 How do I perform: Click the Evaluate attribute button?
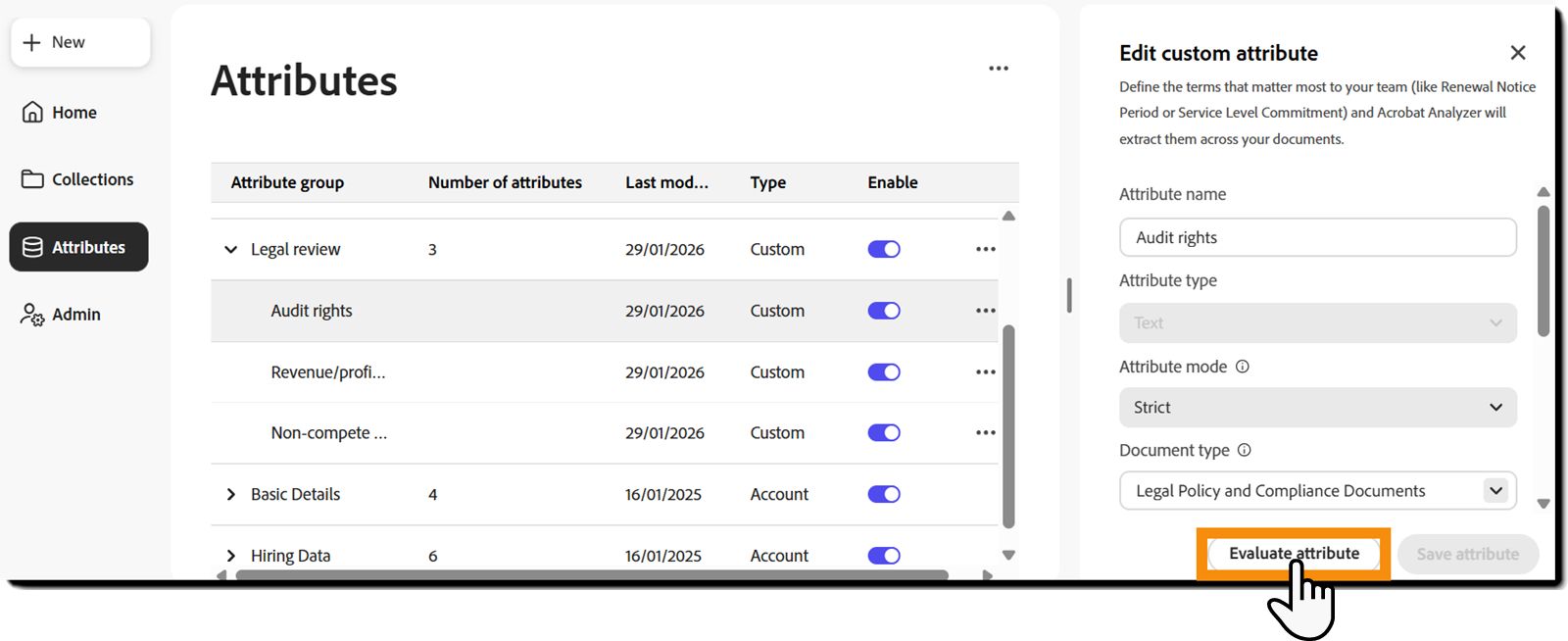tap(1294, 554)
